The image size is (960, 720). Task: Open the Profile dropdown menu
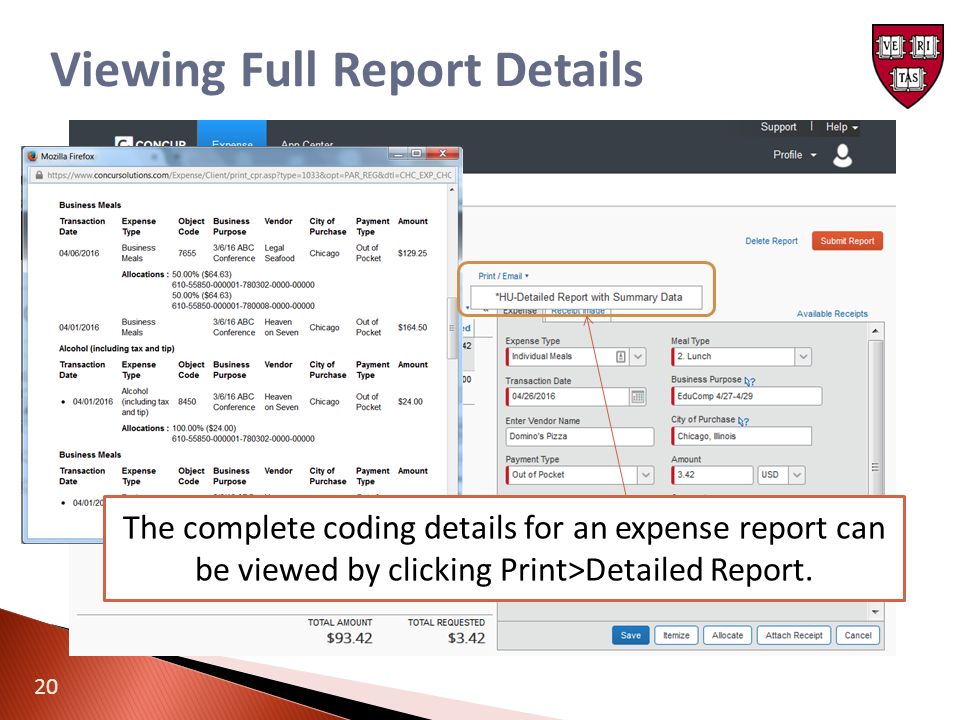tap(795, 155)
